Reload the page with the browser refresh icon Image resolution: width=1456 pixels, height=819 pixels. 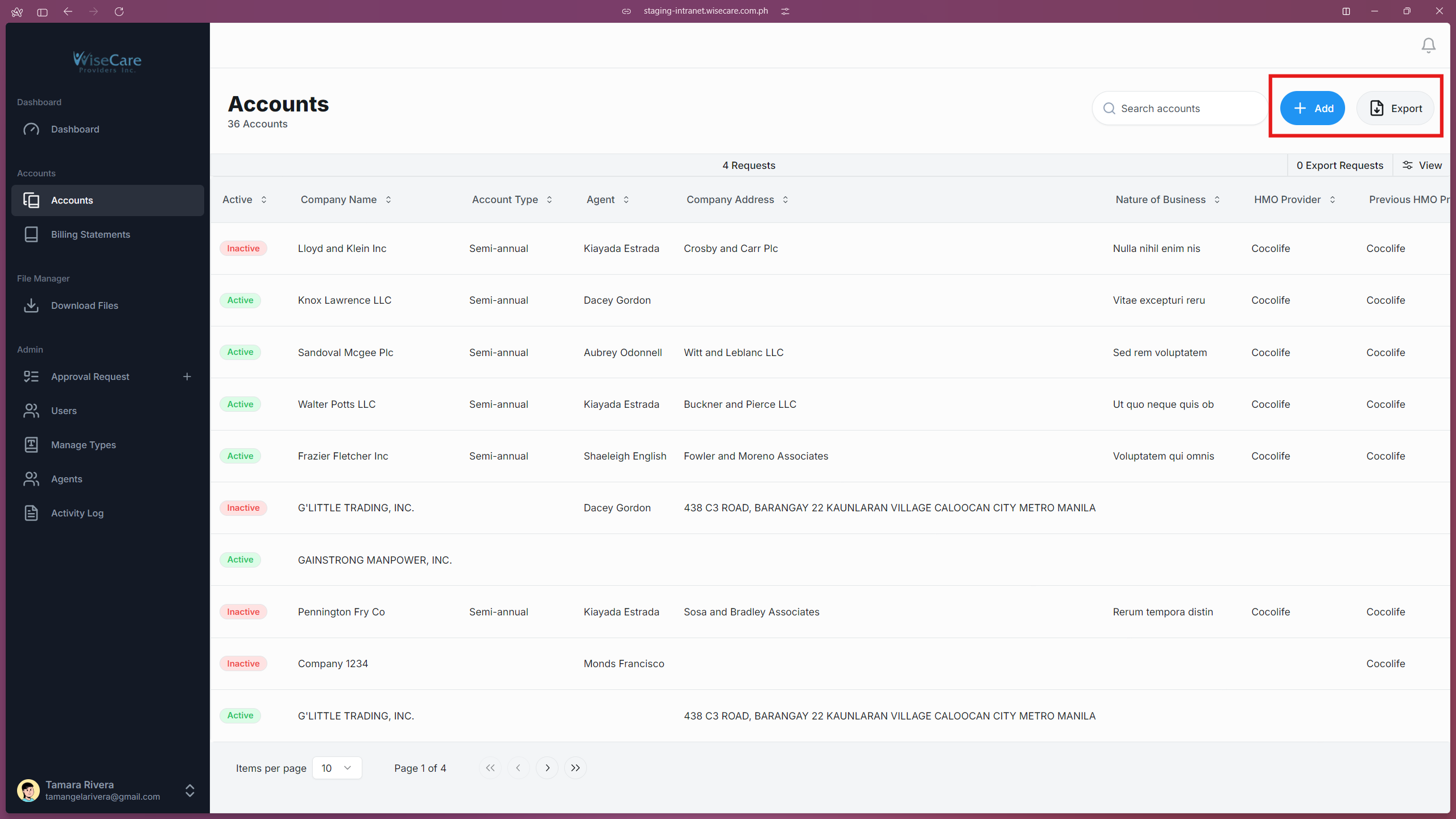pos(119,11)
